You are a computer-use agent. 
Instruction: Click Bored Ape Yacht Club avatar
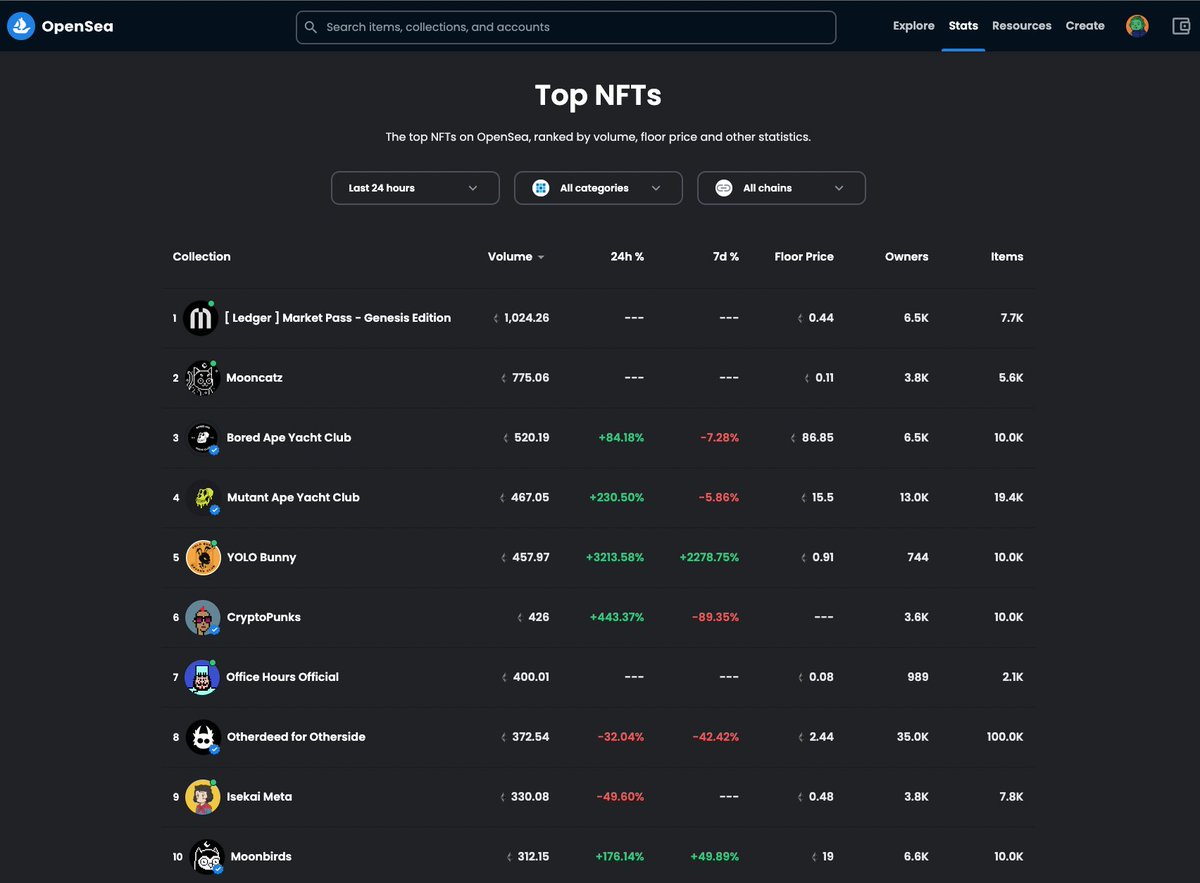[203, 438]
